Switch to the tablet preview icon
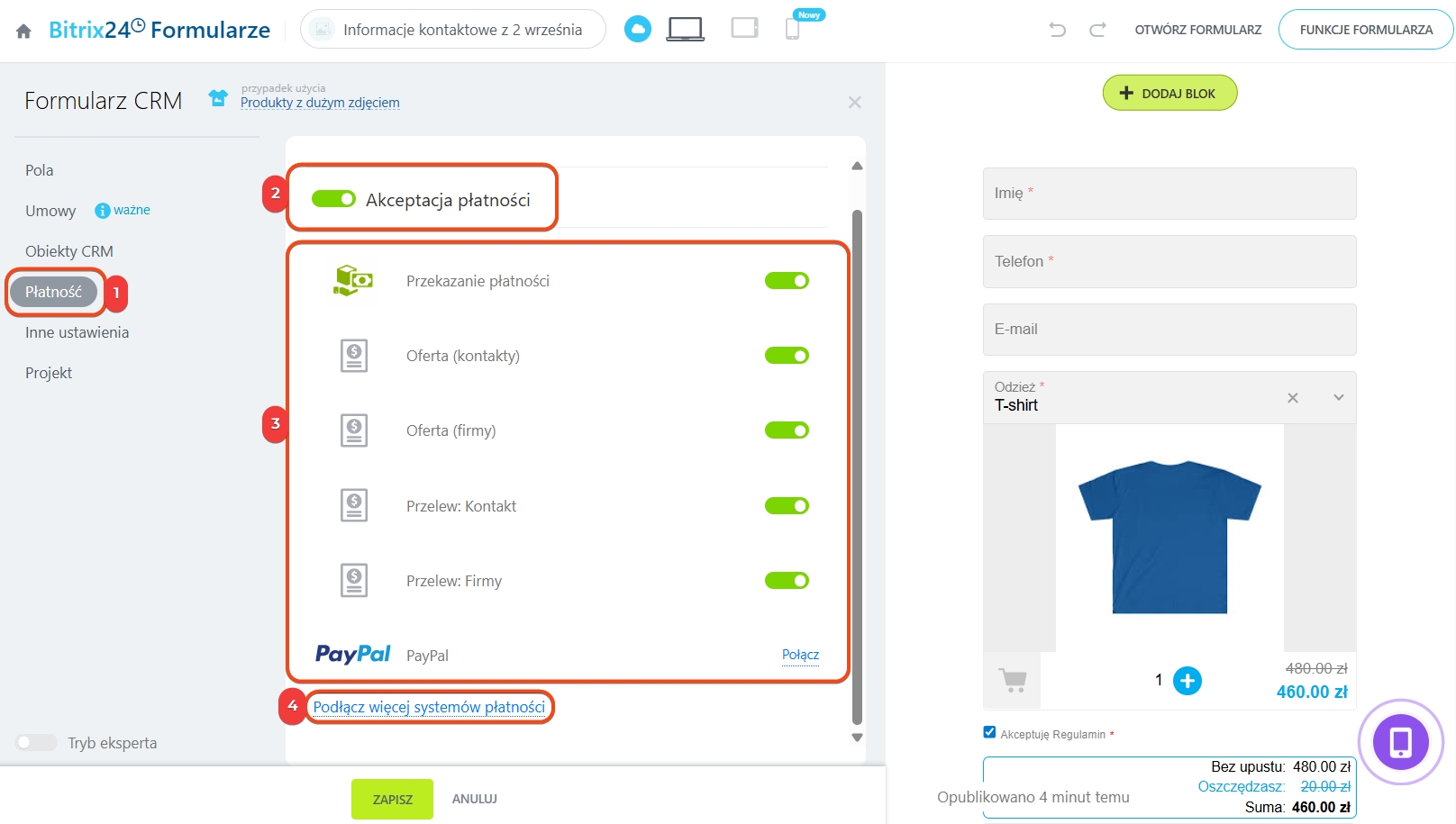1456x824 pixels. (x=744, y=28)
